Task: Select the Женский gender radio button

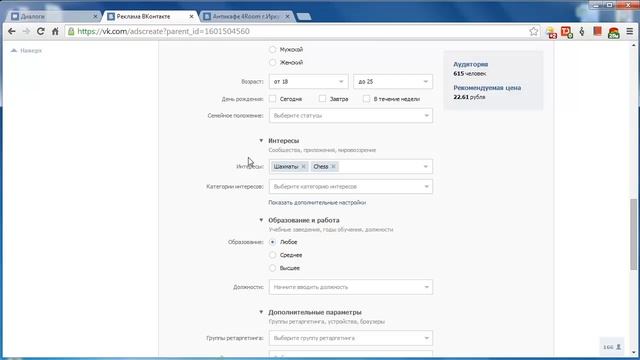Action: tap(272, 62)
